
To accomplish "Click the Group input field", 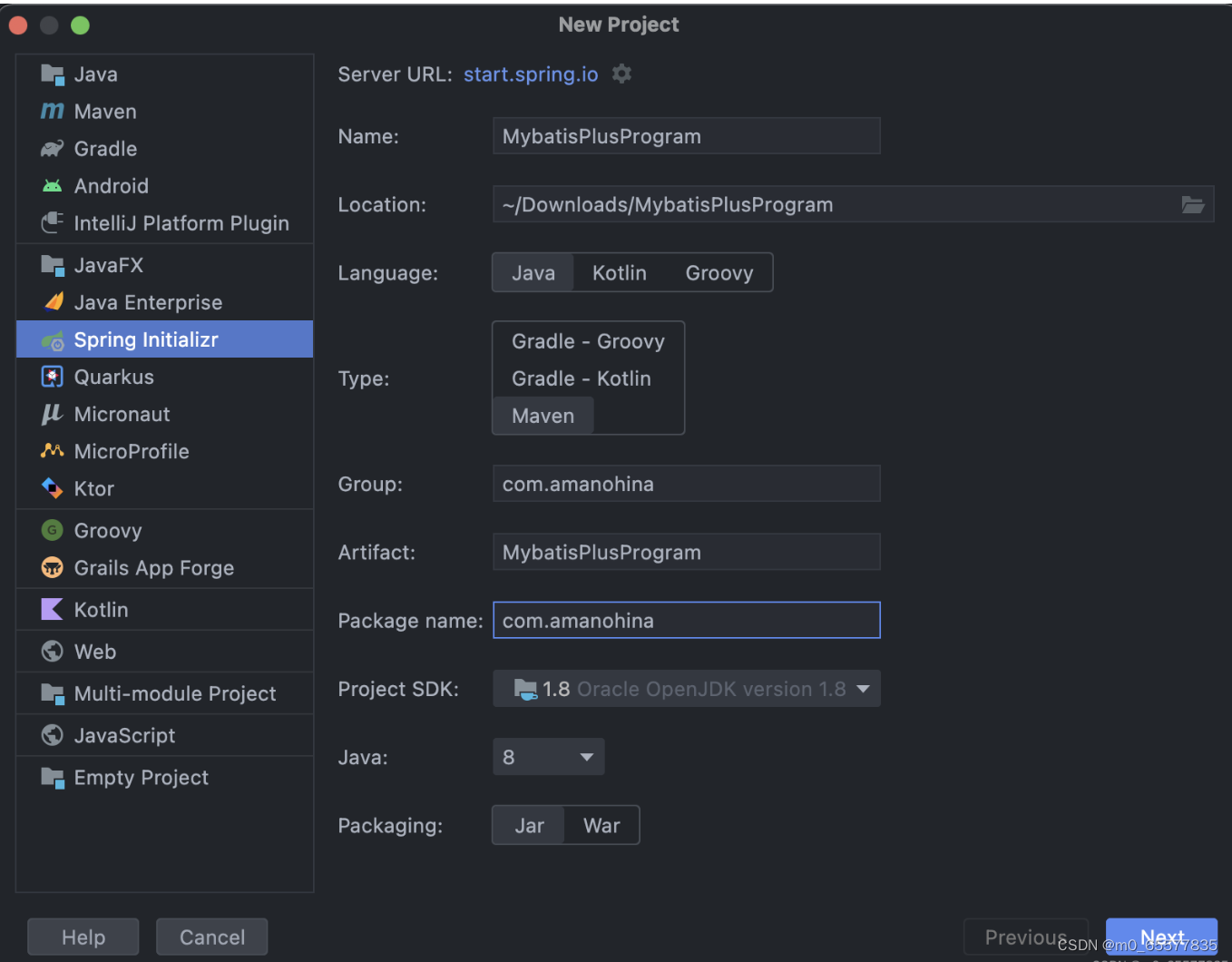I will (687, 484).
